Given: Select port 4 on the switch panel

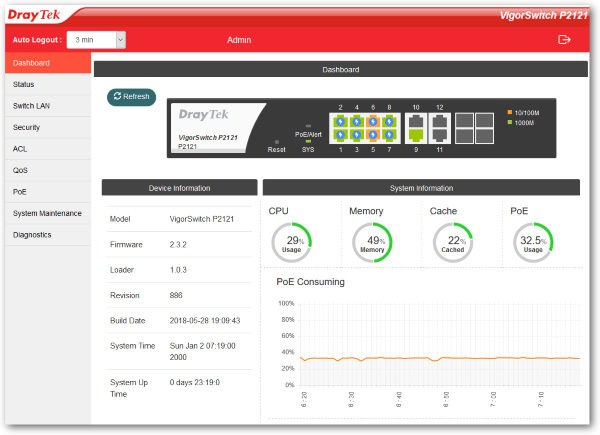Looking at the screenshot, I should tap(357, 122).
